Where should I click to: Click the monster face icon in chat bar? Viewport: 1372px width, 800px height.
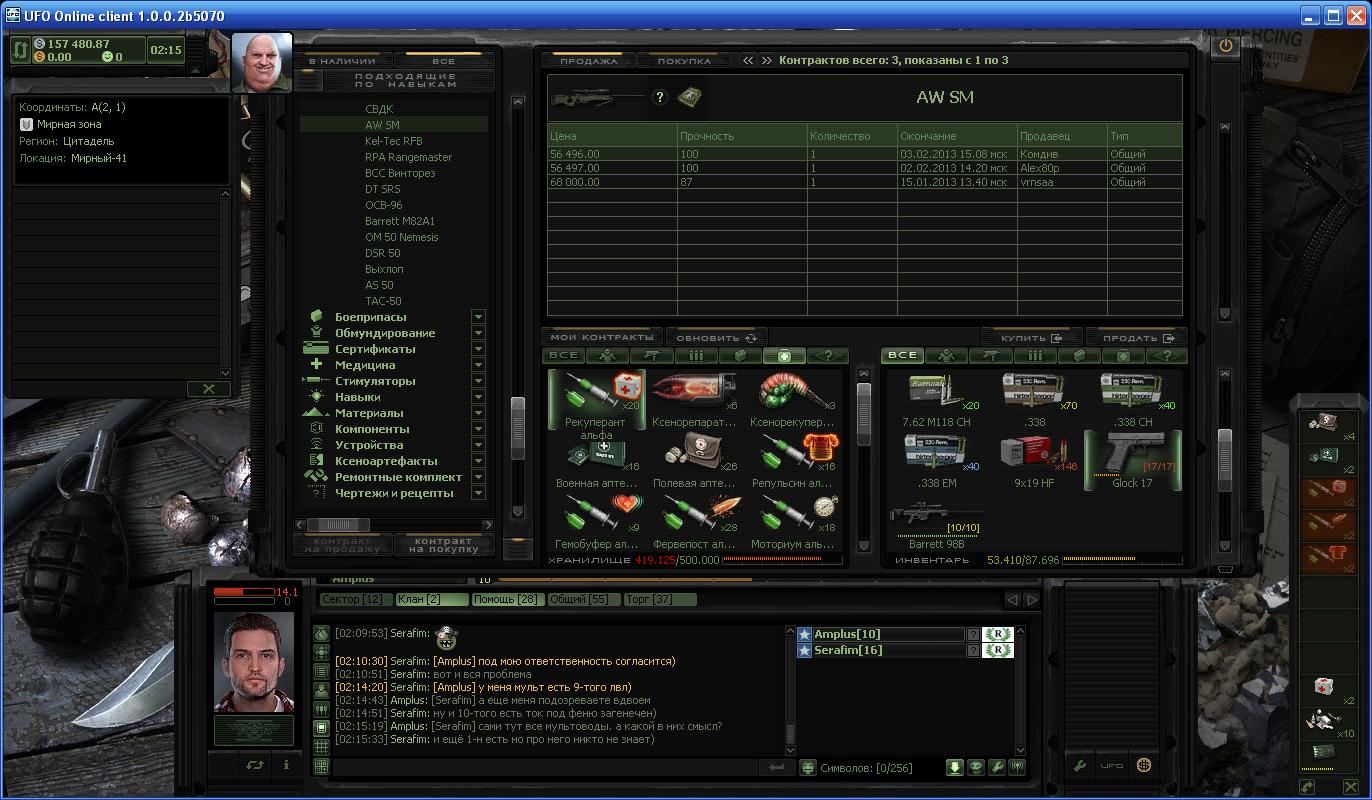[x=976, y=767]
